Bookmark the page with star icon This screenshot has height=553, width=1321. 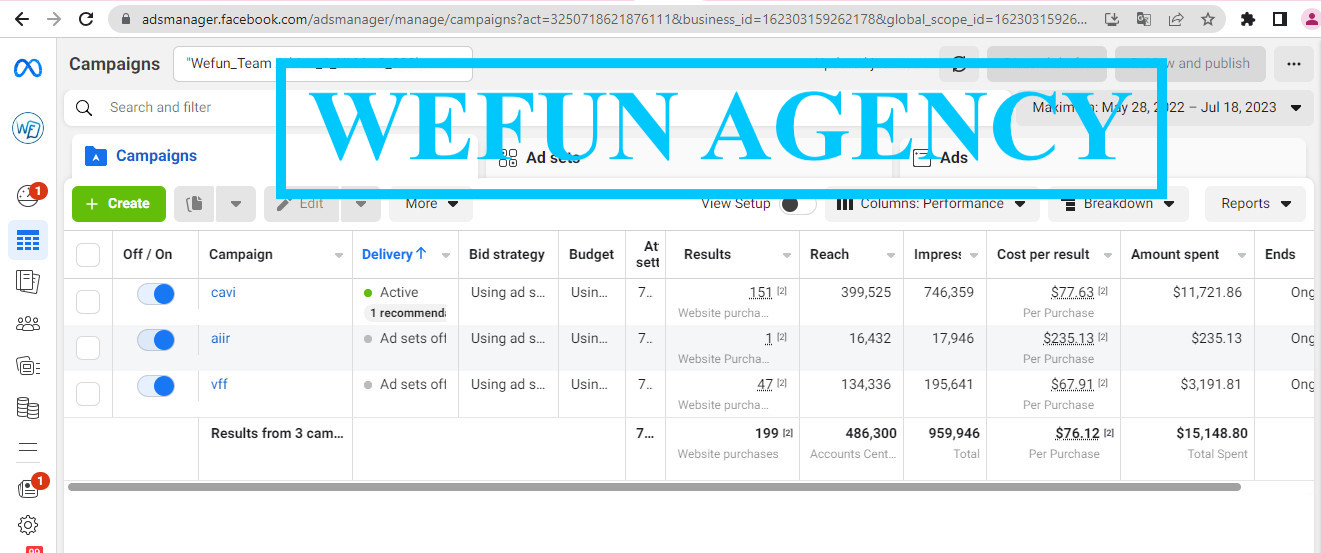click(x=1208, y=18)
